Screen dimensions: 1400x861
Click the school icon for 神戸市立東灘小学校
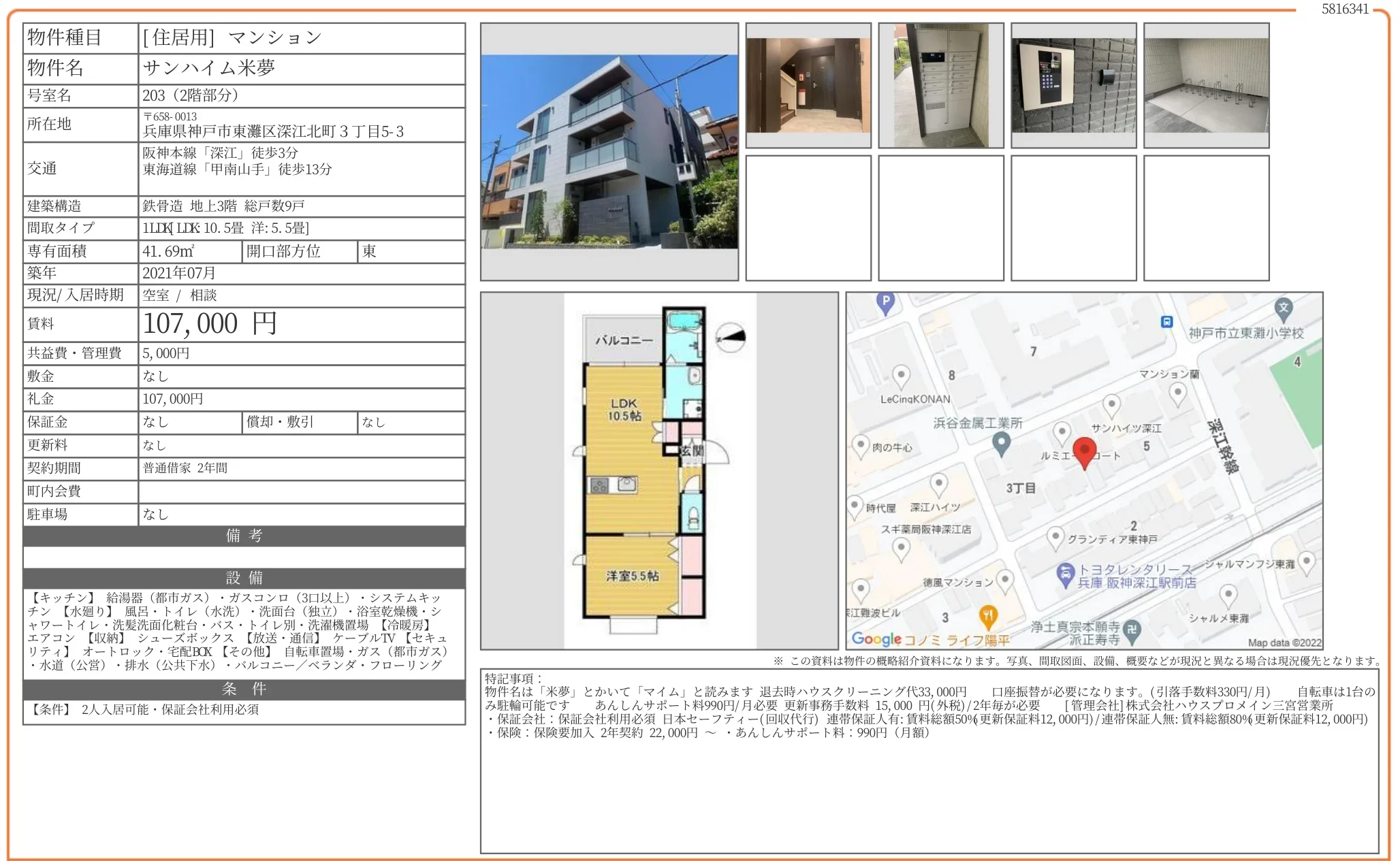click(1284, 306)
